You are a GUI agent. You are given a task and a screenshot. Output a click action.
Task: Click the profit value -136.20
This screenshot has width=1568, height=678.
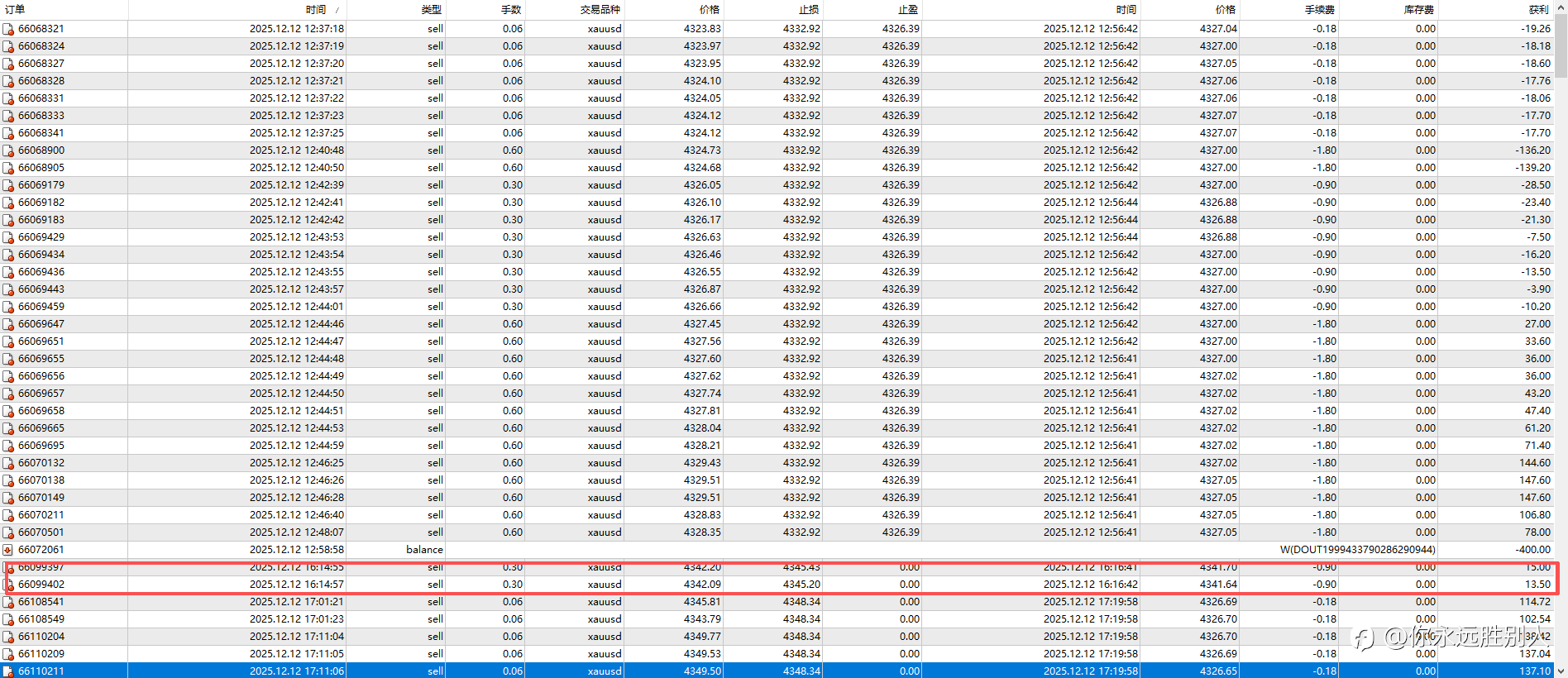1532,150
